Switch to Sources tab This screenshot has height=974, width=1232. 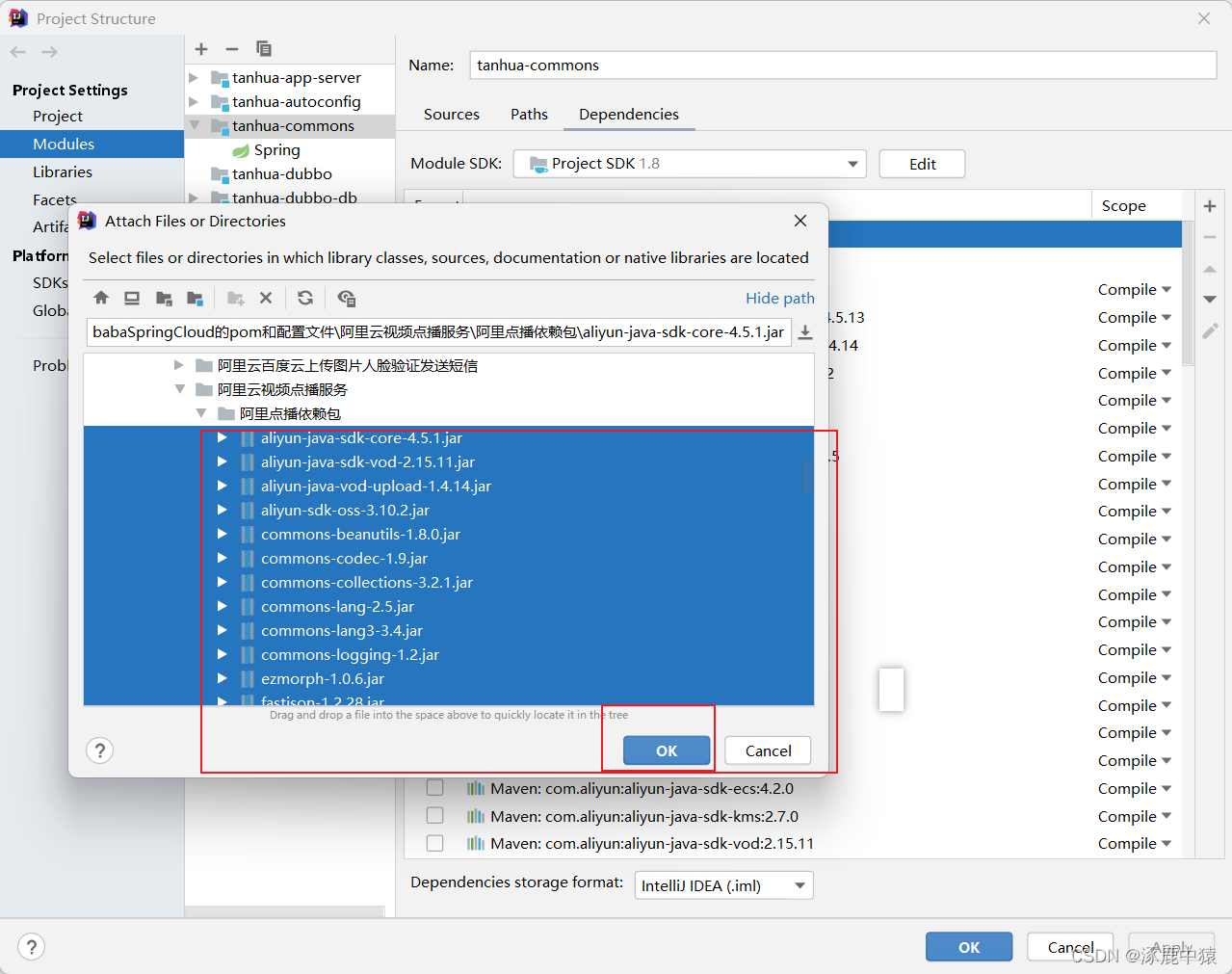(452, 114)
